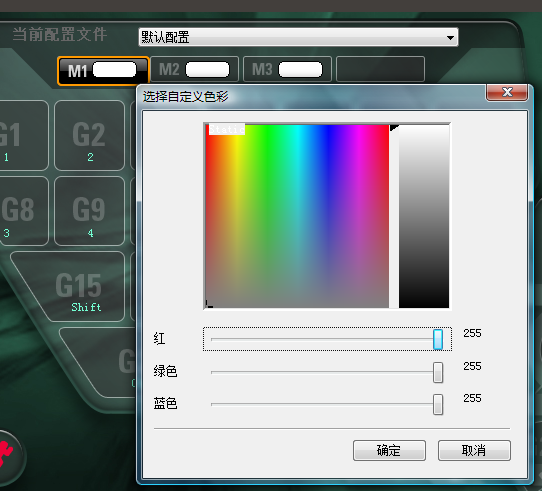Click the red 红 slider handle

tap(438, 339)
